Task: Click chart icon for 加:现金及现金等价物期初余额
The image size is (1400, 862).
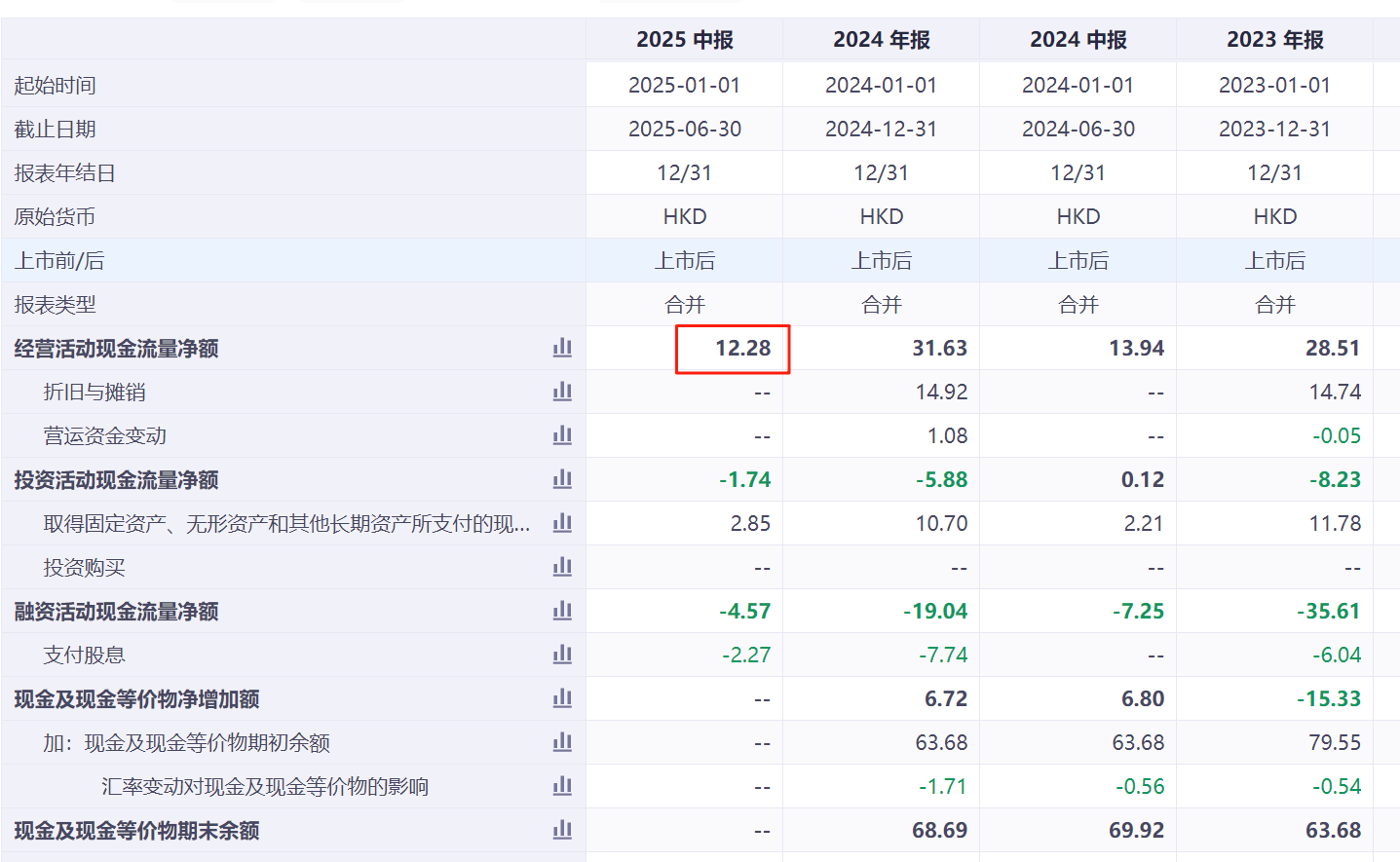Action: point(562,742)
